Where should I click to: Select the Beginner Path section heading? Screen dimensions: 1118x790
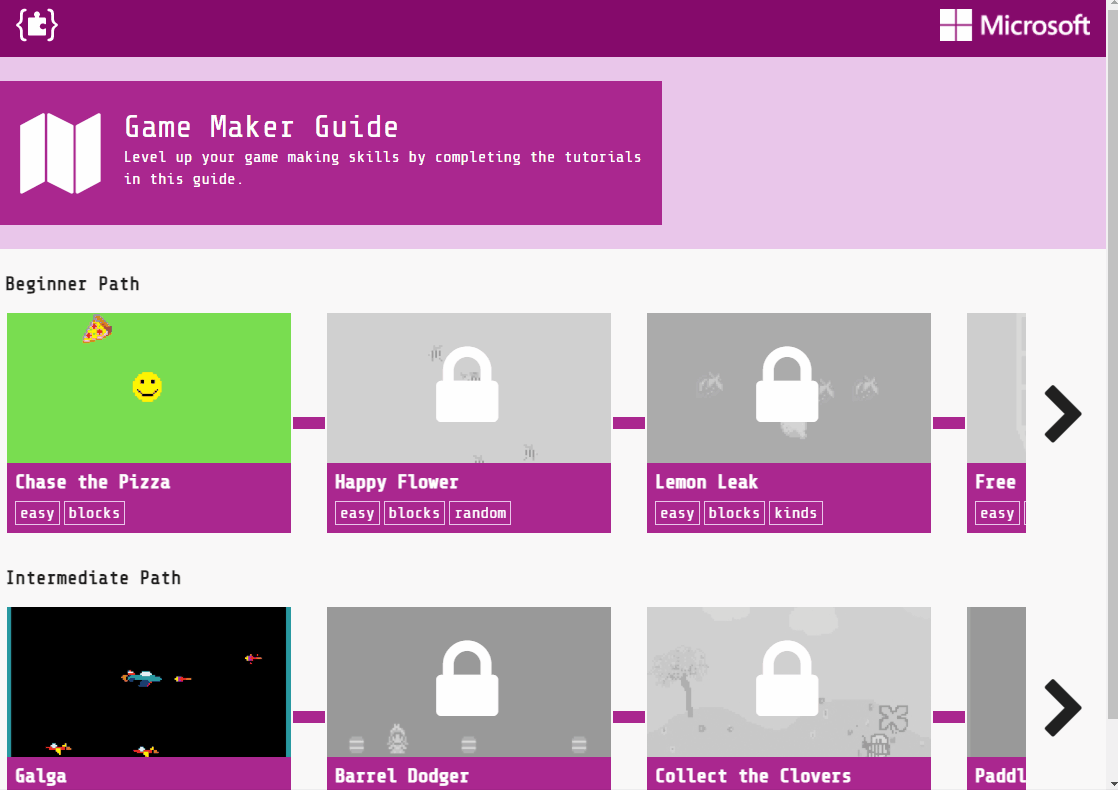coord(72,284)
